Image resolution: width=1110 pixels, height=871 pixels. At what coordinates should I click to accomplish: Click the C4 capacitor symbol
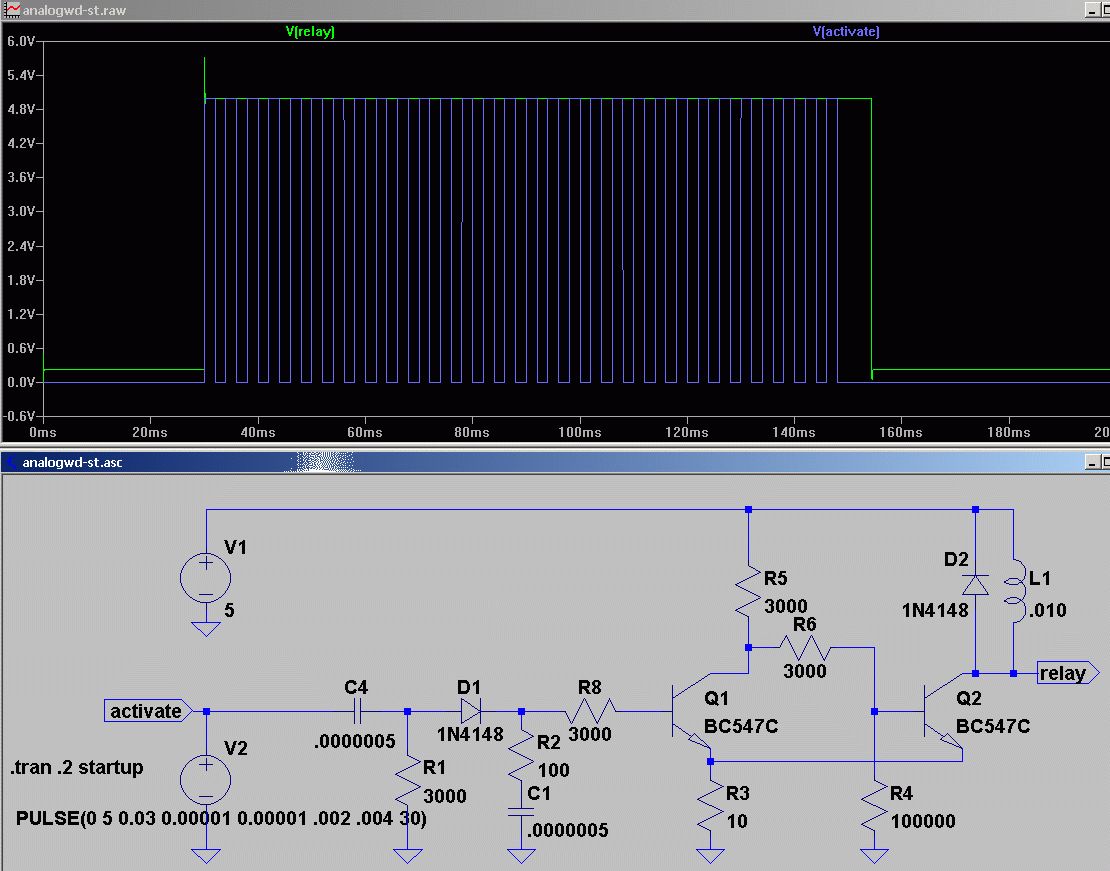pos(357,711)
